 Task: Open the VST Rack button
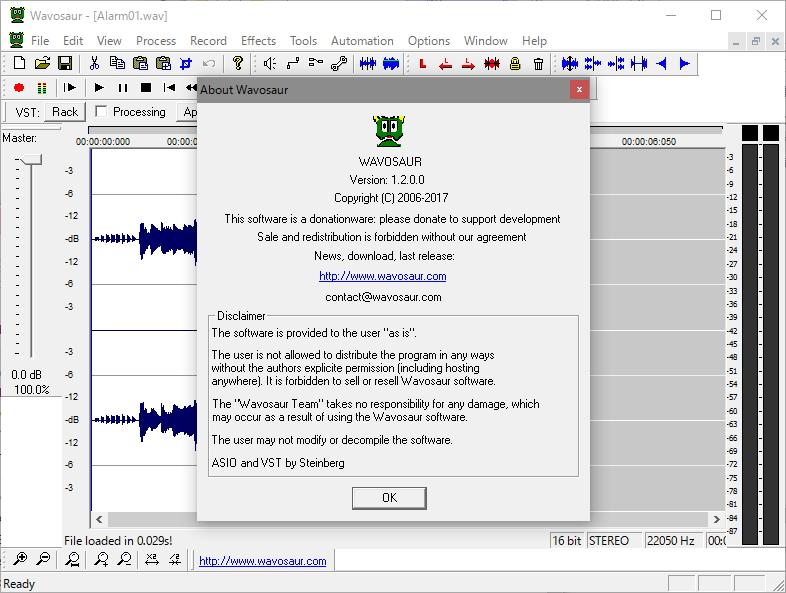pos(65,112)
